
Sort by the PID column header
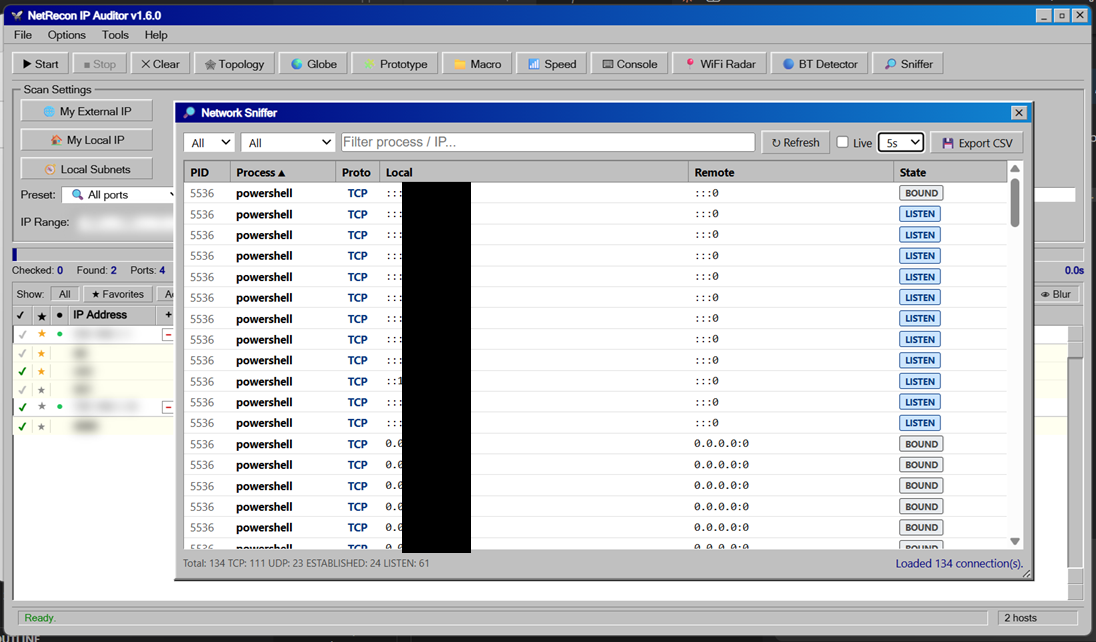(x=207, y=172)
